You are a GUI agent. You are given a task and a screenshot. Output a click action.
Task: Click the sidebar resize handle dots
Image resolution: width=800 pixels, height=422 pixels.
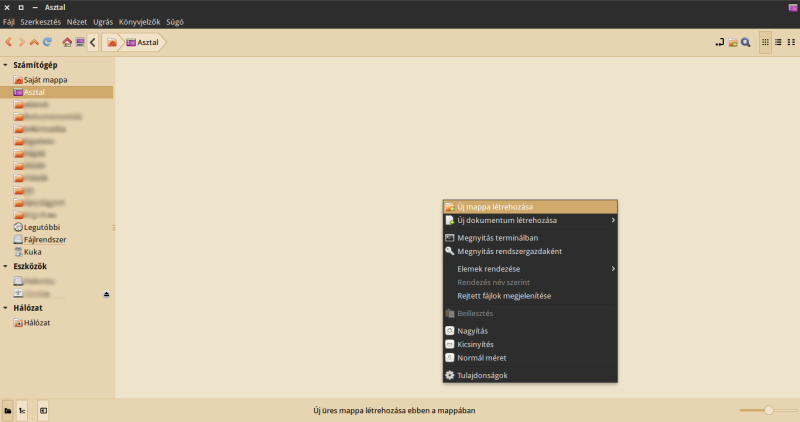click(114, 228)
